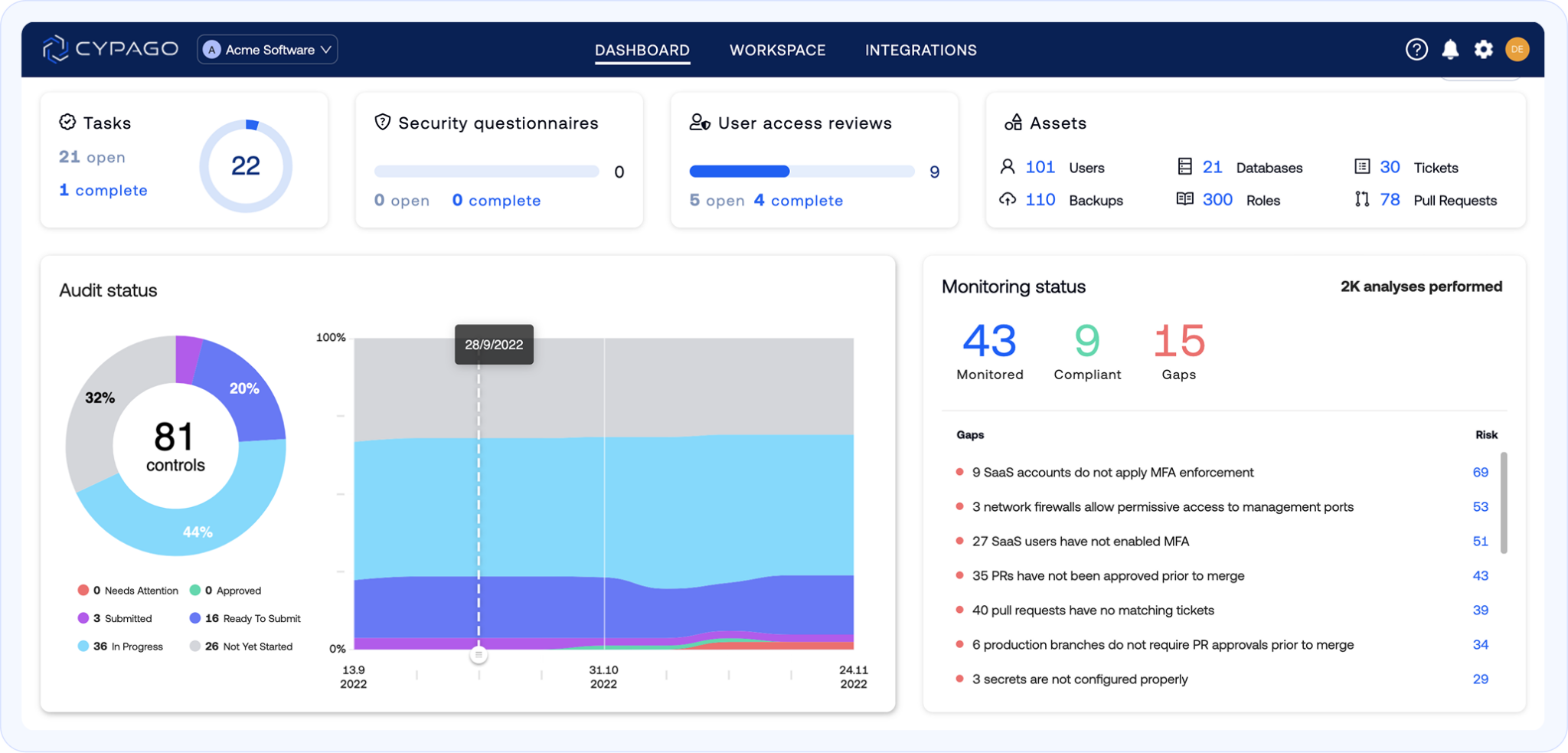Open the 21 open tasks link
1568x753 pixels.
point(92,157)
